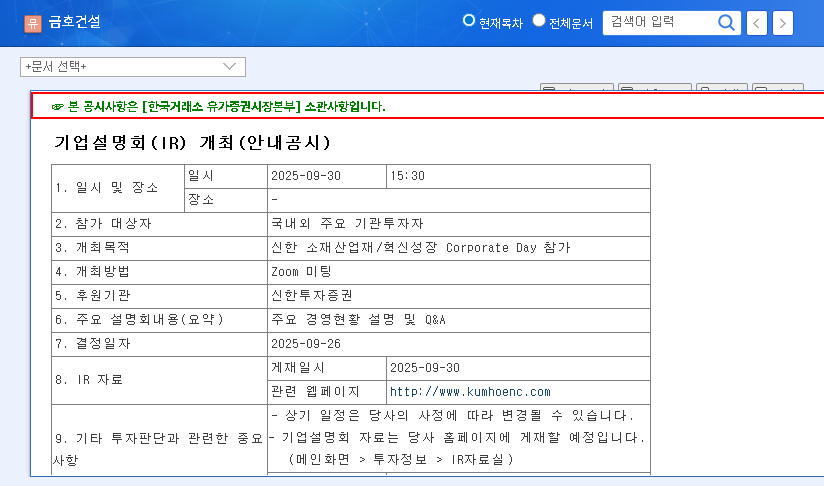Click the 2025-09-26 date cell
Image resolution: width=824 pixels, height=486 pixels.
pos(459,344)
